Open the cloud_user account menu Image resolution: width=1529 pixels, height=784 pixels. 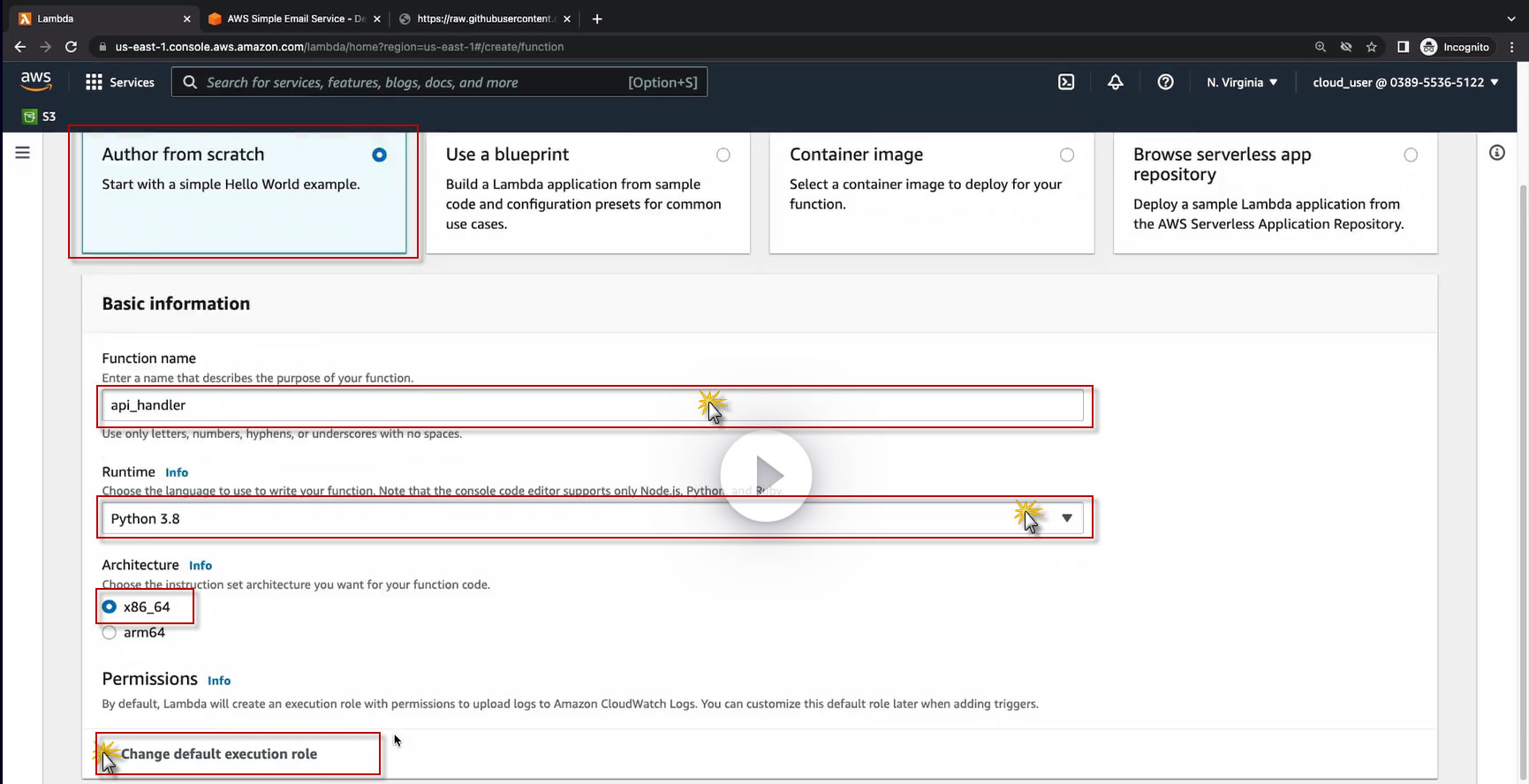[1405, 82]
